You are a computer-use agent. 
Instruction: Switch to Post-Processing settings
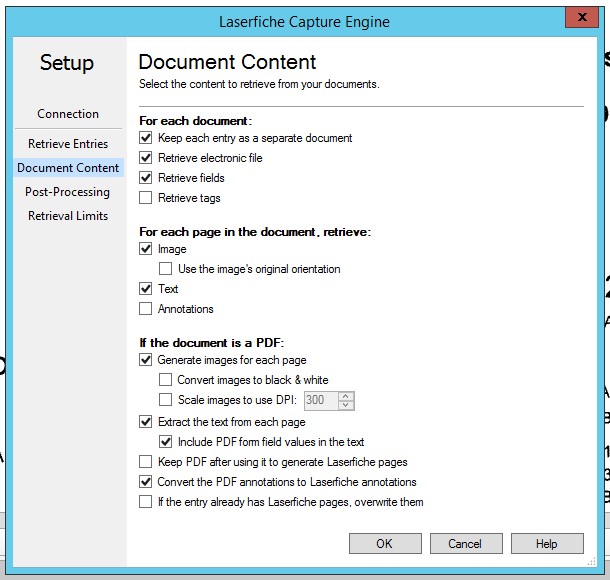[x=68, y=192]
